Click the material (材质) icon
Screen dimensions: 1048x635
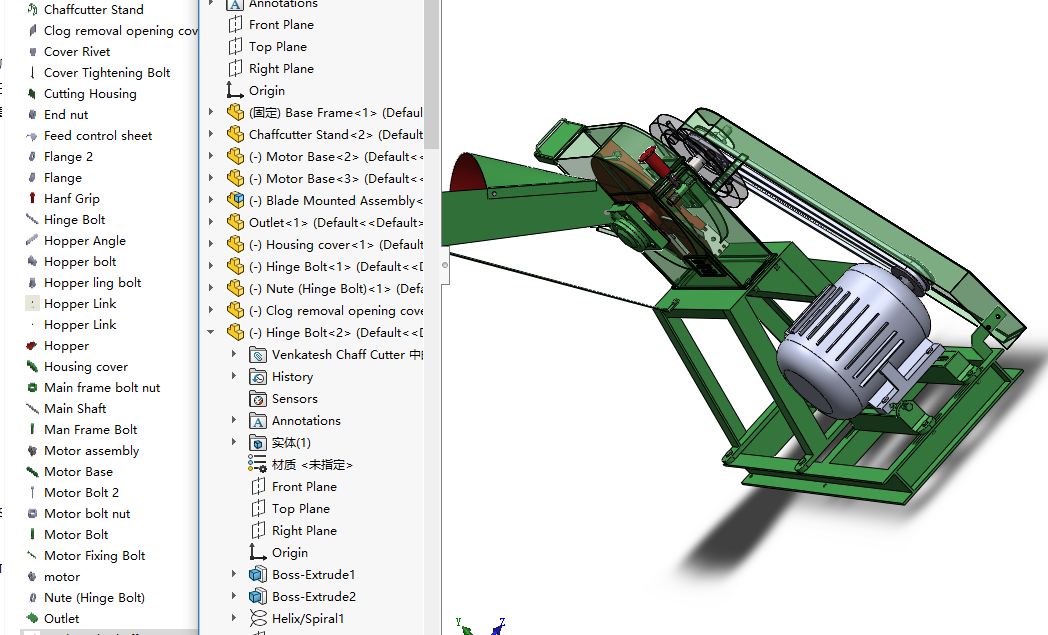point(258,464)
